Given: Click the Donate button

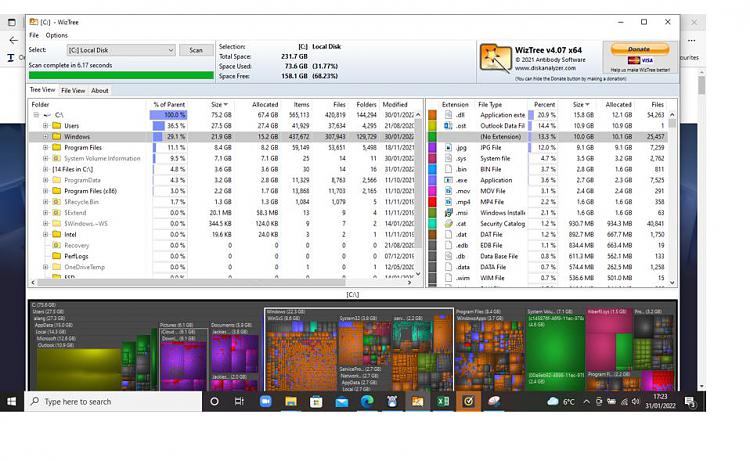Looking at the screenshot, I should (x=639, y=49).
